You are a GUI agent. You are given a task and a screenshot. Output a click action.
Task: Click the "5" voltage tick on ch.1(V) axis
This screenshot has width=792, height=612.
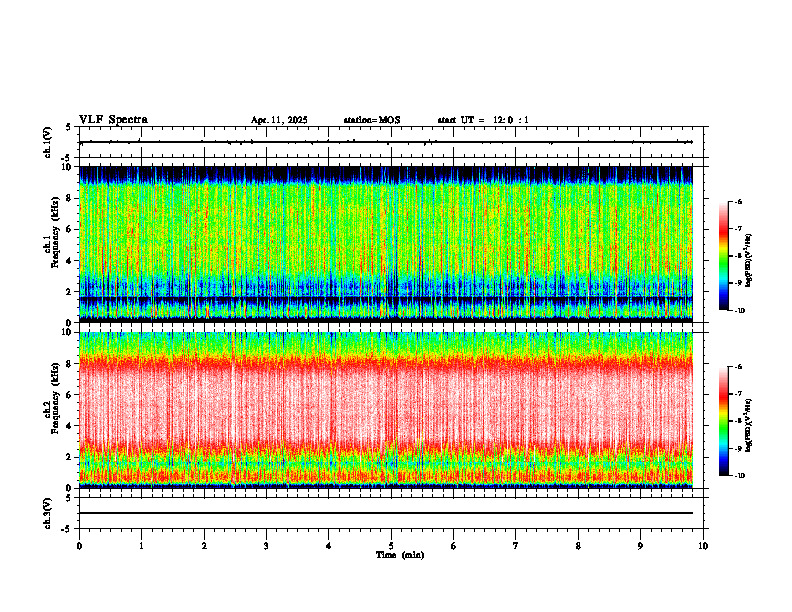68,127
